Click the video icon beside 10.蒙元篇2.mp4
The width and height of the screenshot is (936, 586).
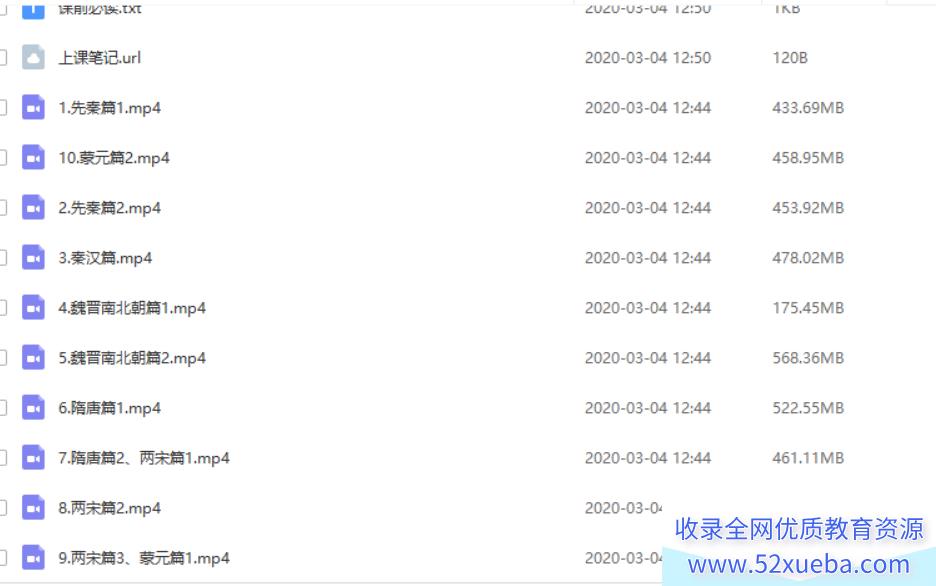pos(33,158)
